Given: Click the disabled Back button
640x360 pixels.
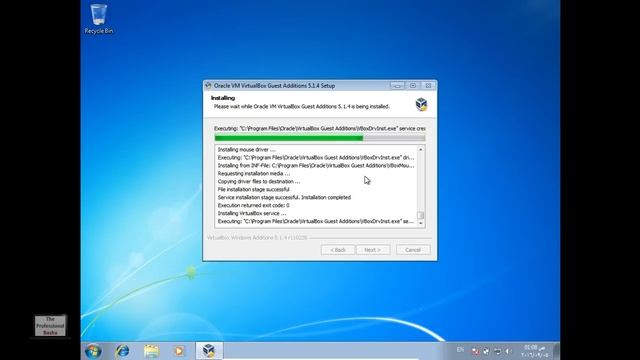Looking at the screenshot, I should 338,250.
